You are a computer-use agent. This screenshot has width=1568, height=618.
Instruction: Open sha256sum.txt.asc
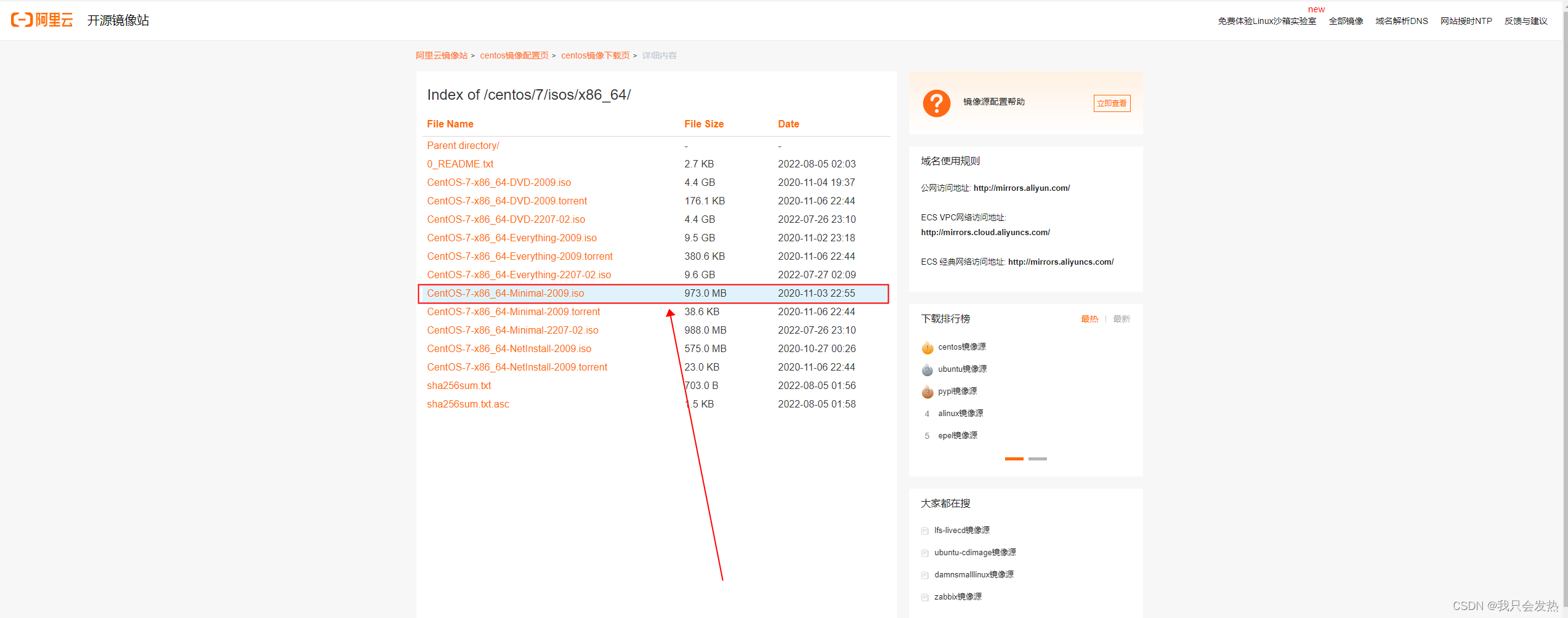coord(468,404)
